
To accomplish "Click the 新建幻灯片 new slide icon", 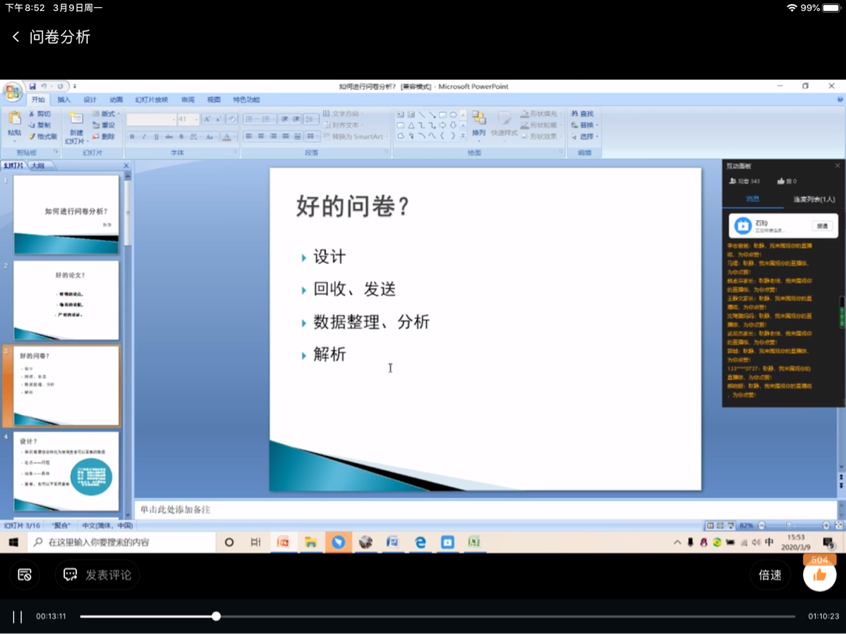I will (x=77, y=122).
